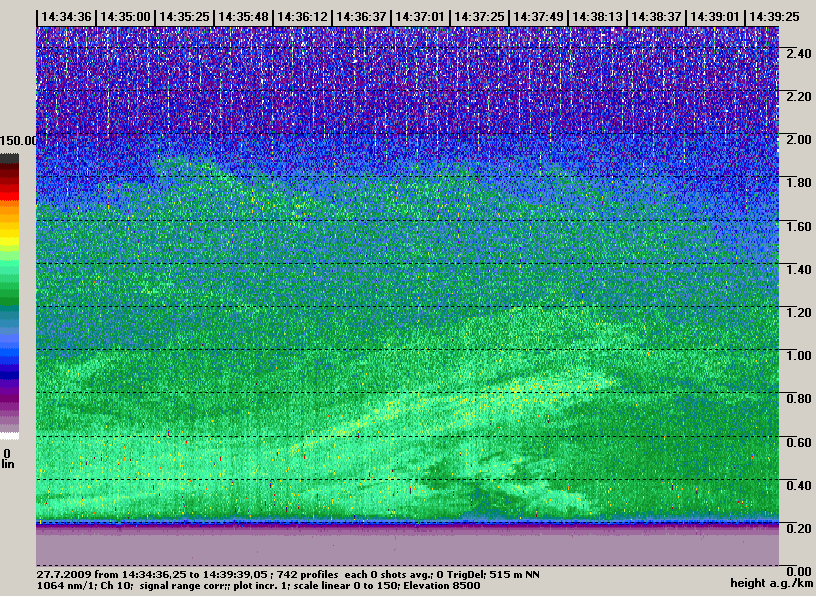Click the 0 color scale minimum value

click(x=7, y=454)
